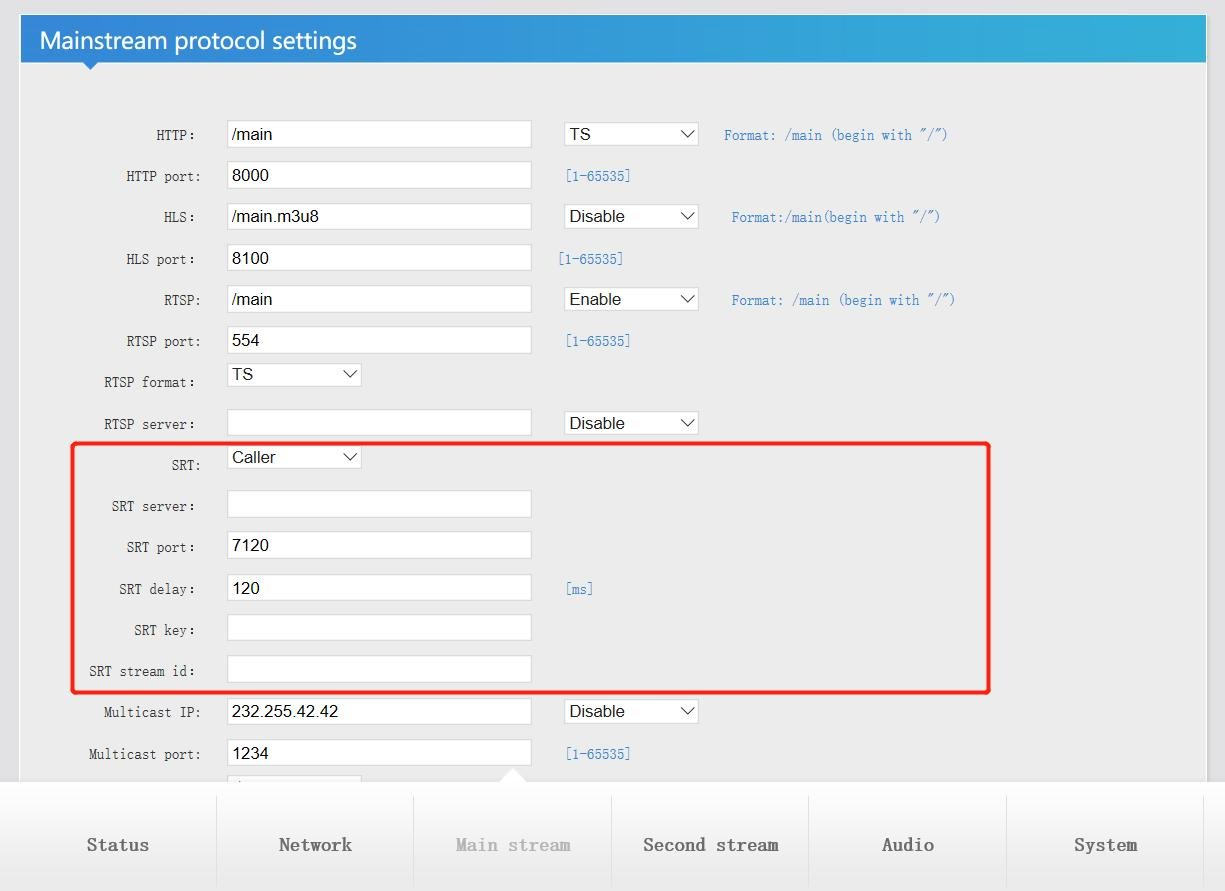Click the SRT delay field
Image resolution: width=1225 pixels, height=891 pixels.
pyautogui.click(x=379, y=588)
